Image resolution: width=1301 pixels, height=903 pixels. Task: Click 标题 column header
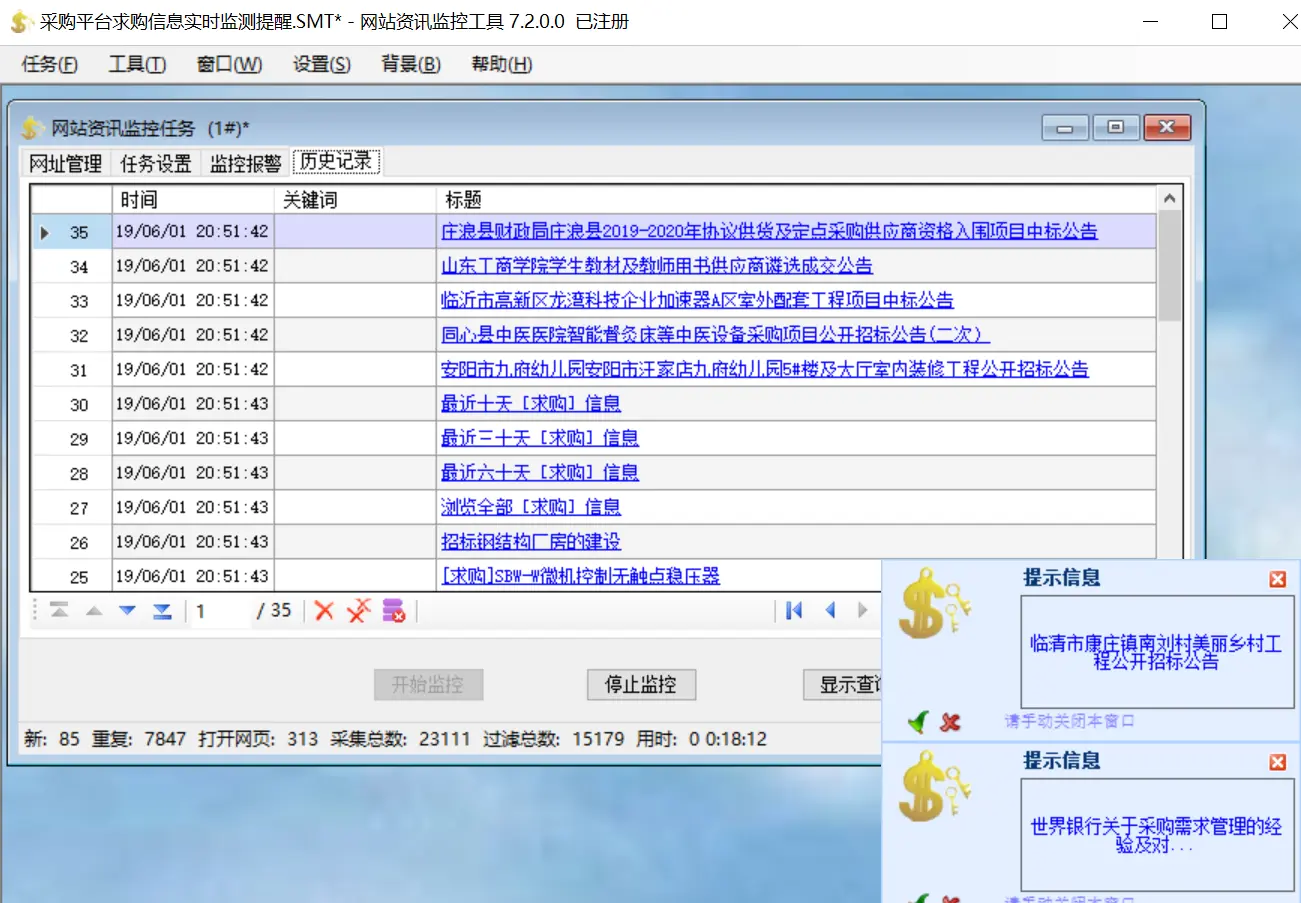796,200
